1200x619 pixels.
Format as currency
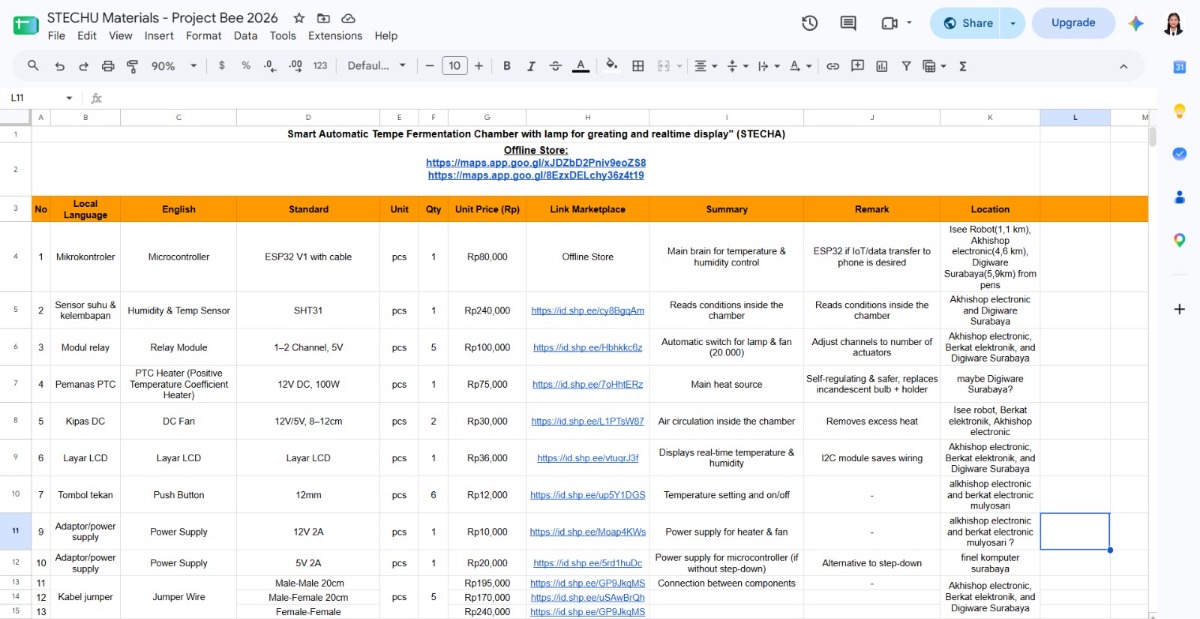(221, 66)
